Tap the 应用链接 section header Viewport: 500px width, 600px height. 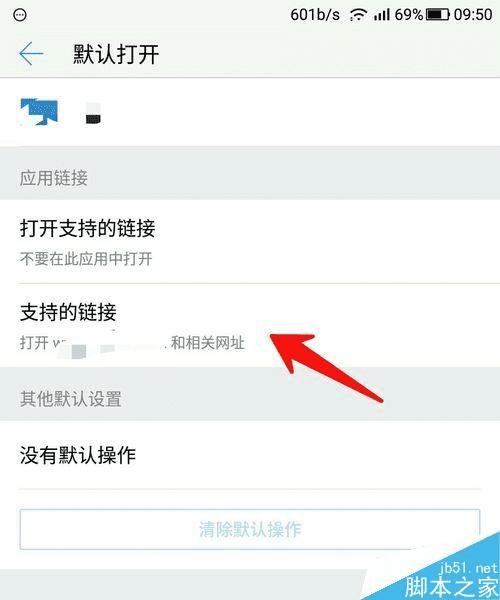(x=54, y=178)
